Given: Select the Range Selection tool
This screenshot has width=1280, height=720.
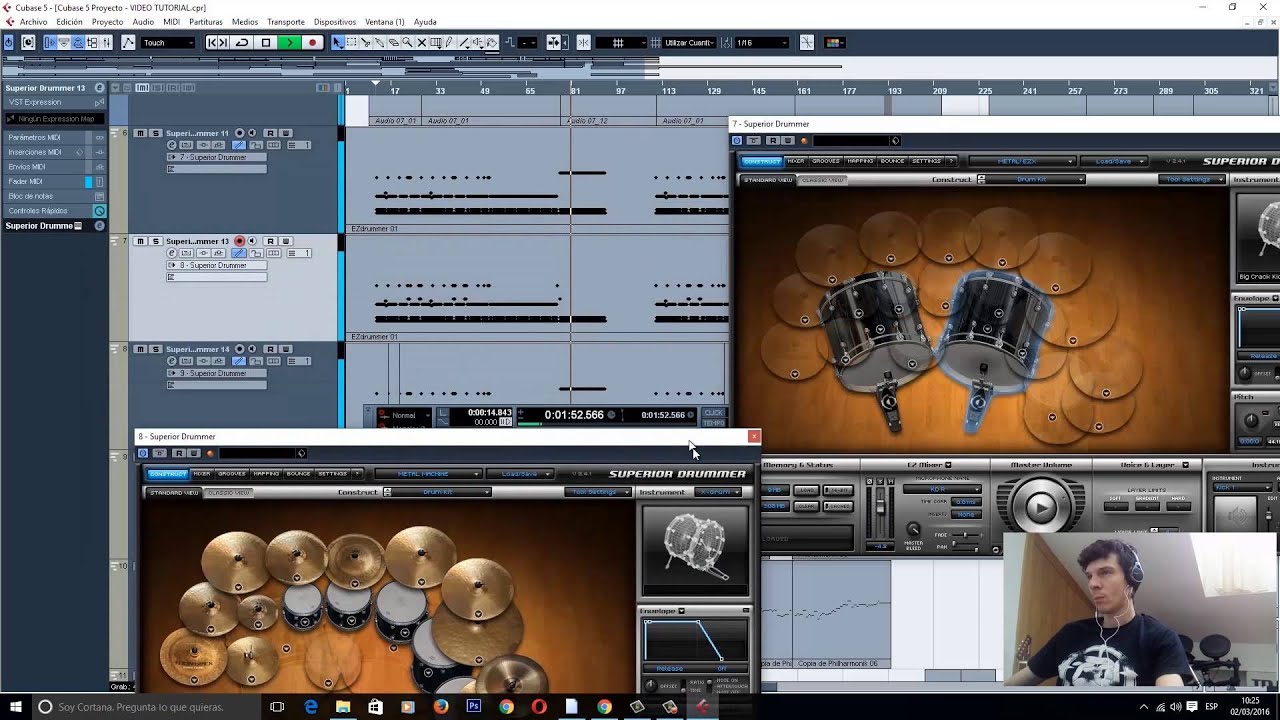Looking at the screenshot, I should click(352, 43).
